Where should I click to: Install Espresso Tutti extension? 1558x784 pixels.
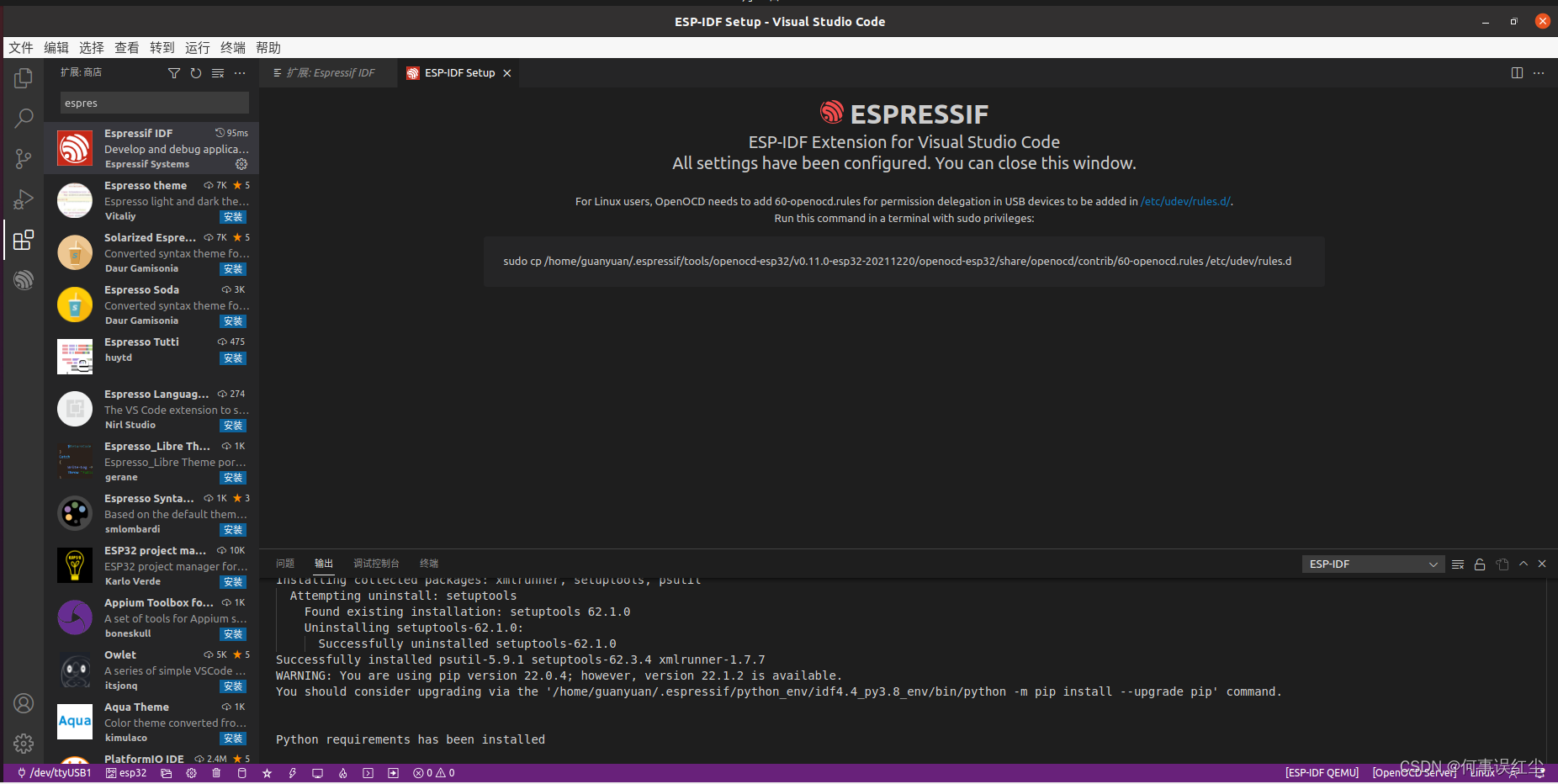click(233, 358)
